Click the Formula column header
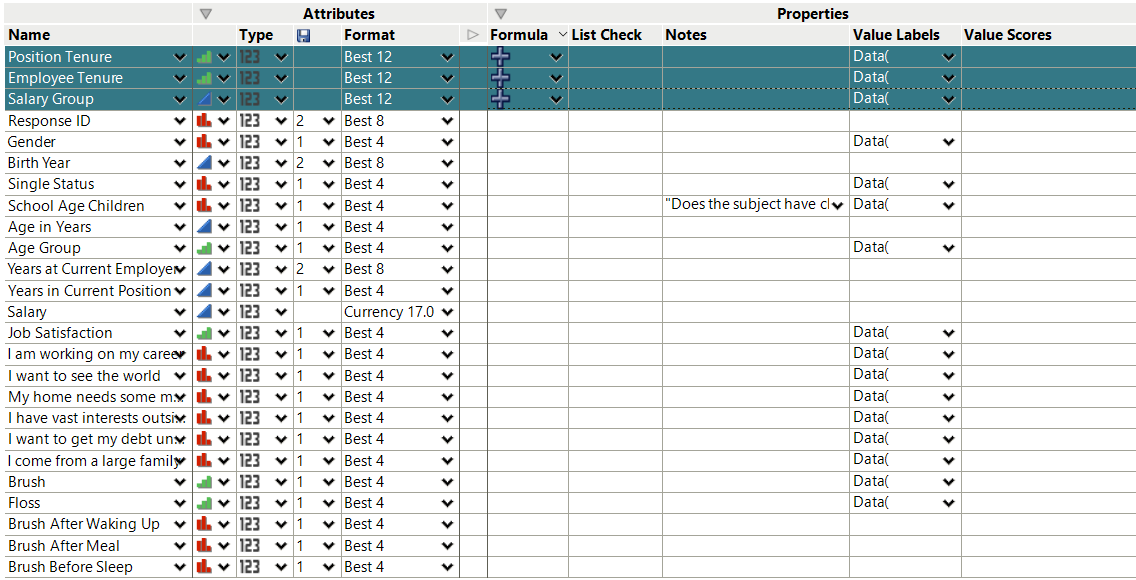The image size is (1136, 580). 520,34
